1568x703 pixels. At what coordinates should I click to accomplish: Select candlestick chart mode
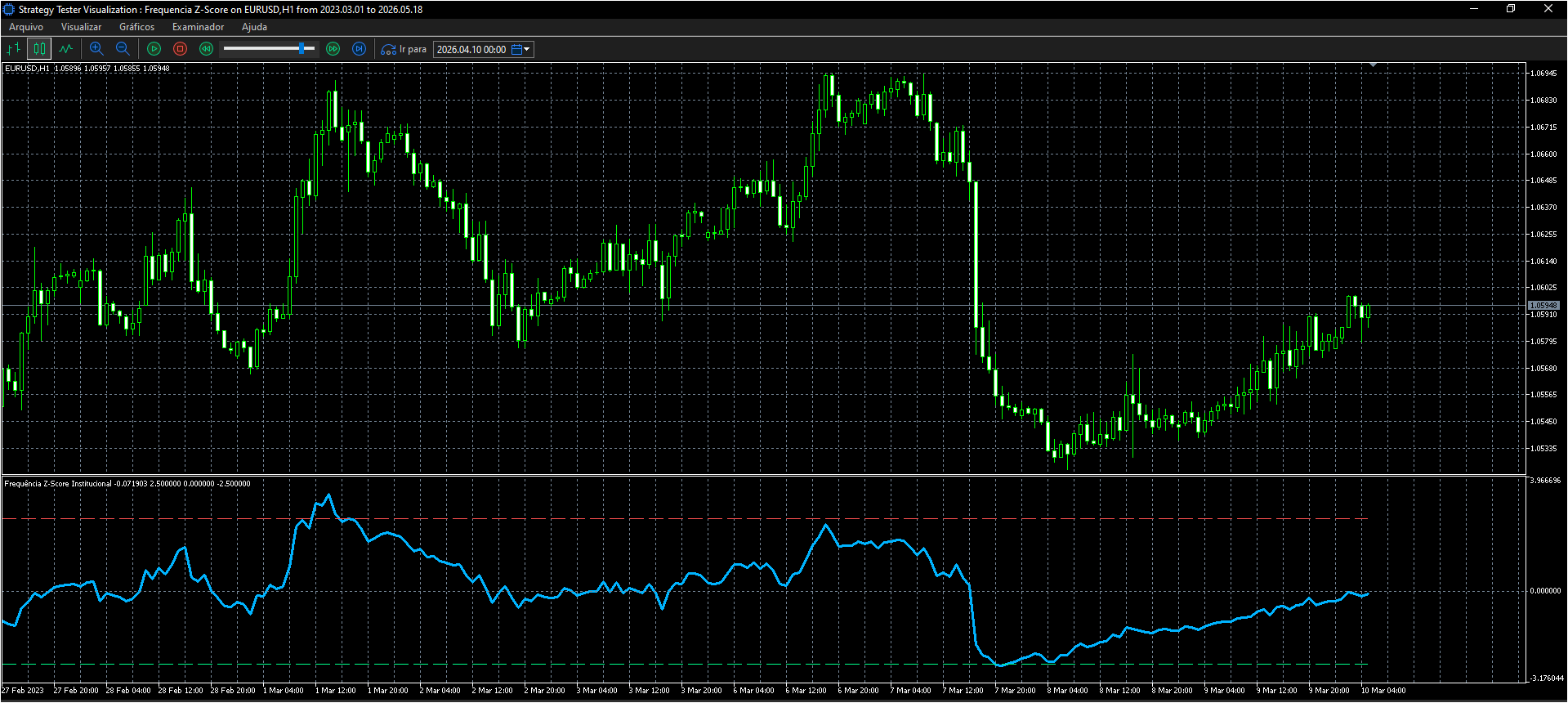click(x=39, y=49)
